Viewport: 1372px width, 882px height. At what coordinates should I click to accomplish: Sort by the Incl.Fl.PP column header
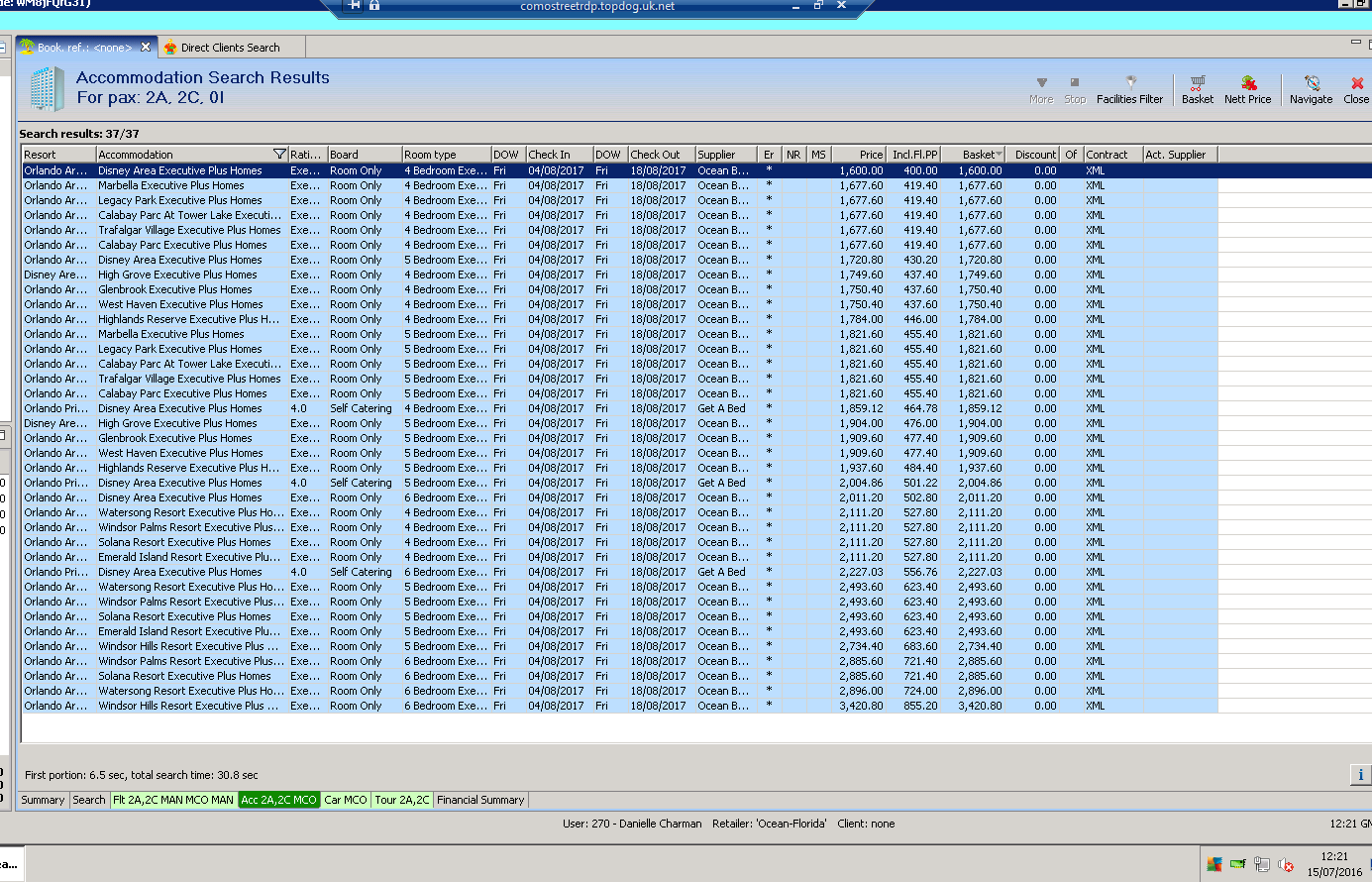[x=914, y=155]
